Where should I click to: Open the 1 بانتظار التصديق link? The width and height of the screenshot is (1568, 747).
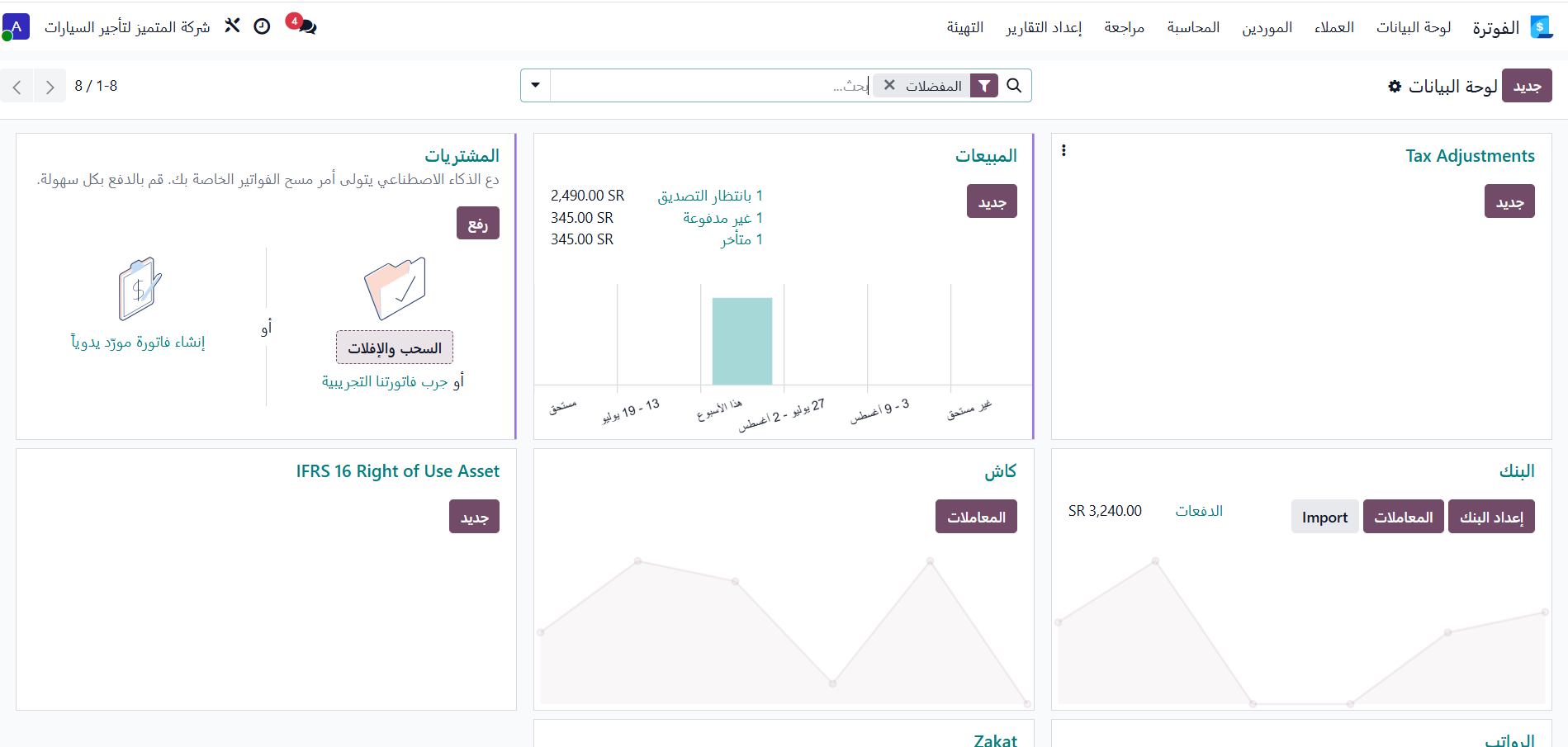[x=710, y=196]
